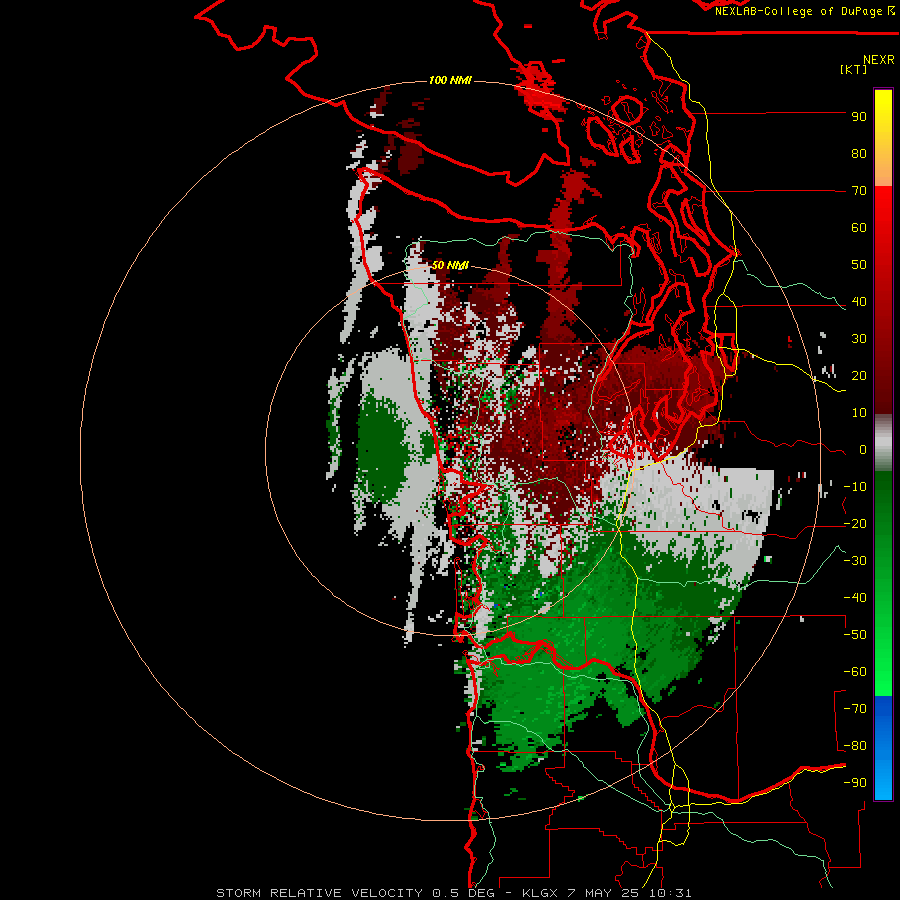Click the -10 value on velocity scale

pyautogui.click(x=855, y=487)
